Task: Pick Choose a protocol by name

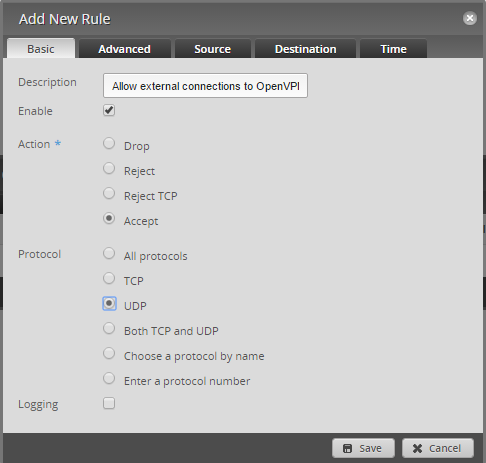Action: pyautogui.click(x=109, y=354)
